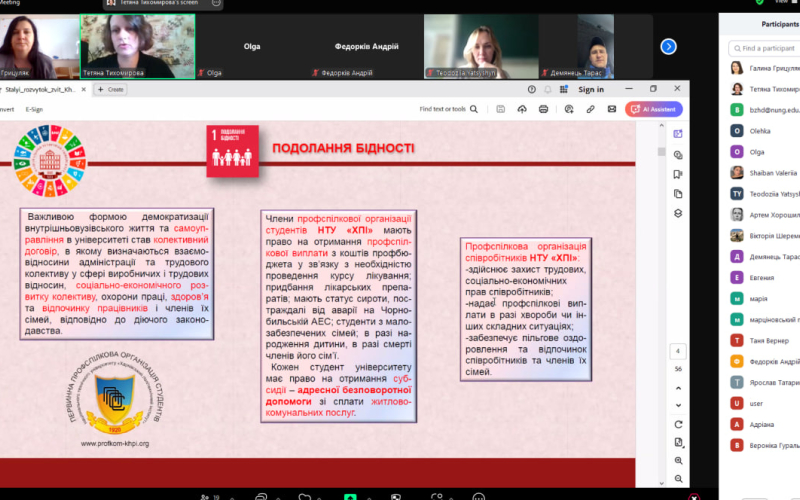Select Галина Грицуляк video thumbnail
Viewport: 800px width, 500px height.
pyautogui.click(x=39, y=46)
